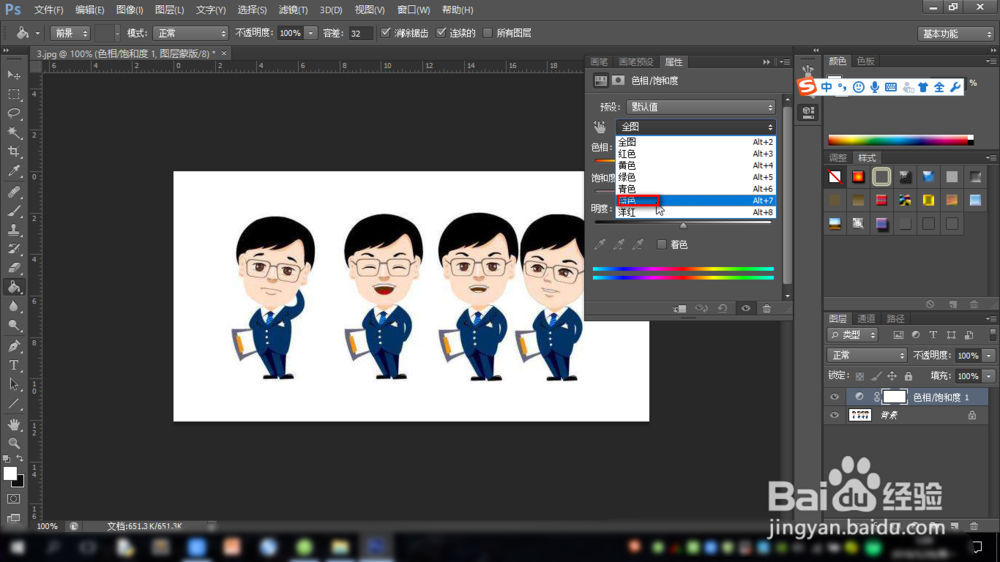
Task: Select the Eraser tool
Action: (13, 268)
